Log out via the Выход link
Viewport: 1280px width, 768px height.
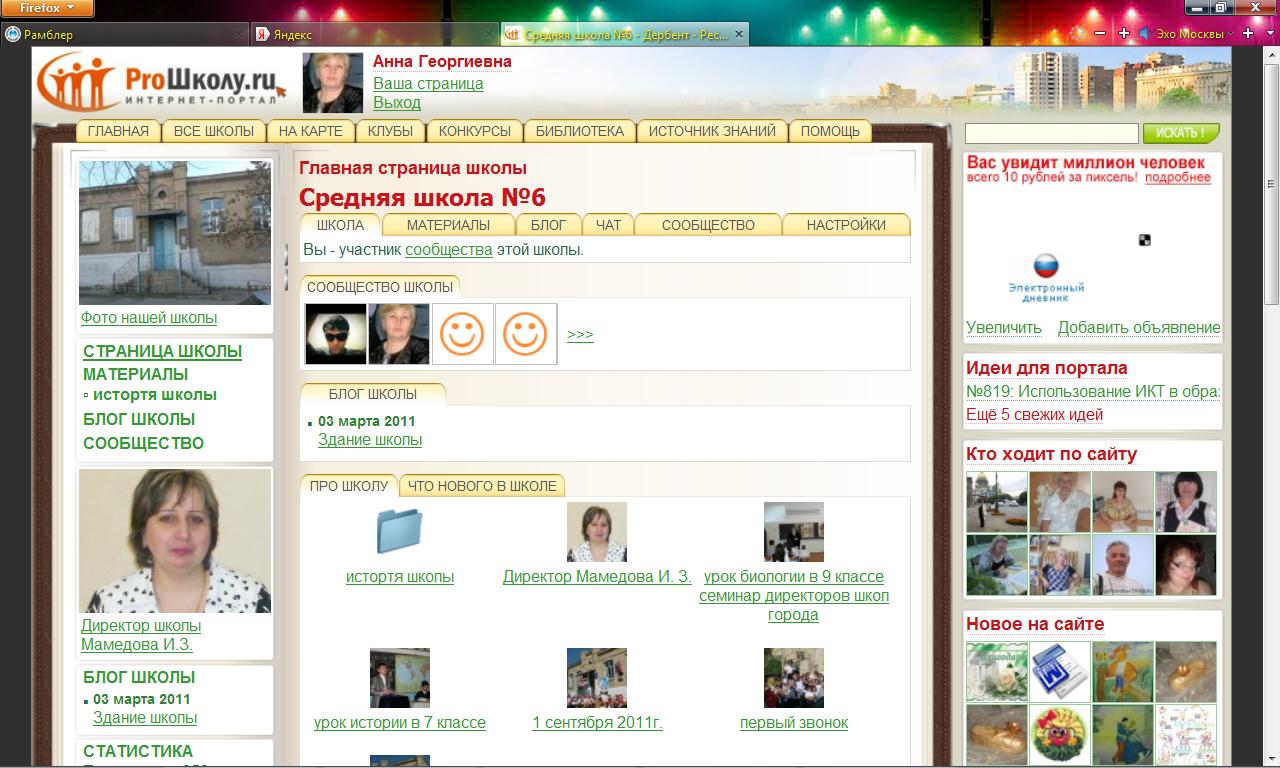point(397,102)
